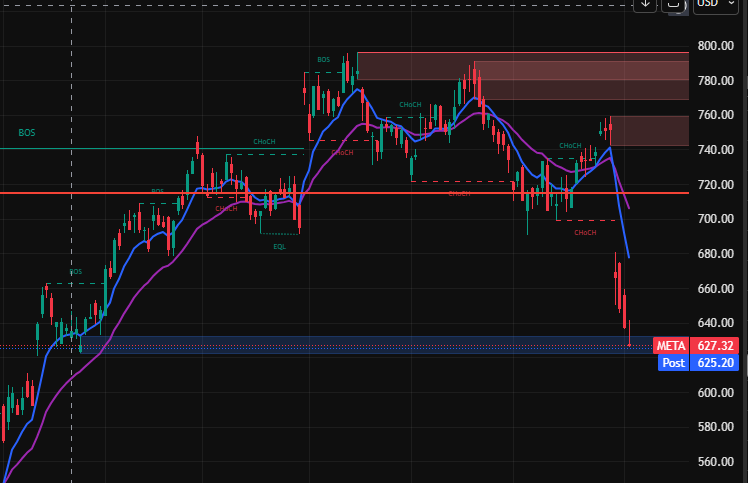This screenshot has width=748, height=483.
Task: Click the 680.00 price axis label
Action: coord(716,254)
